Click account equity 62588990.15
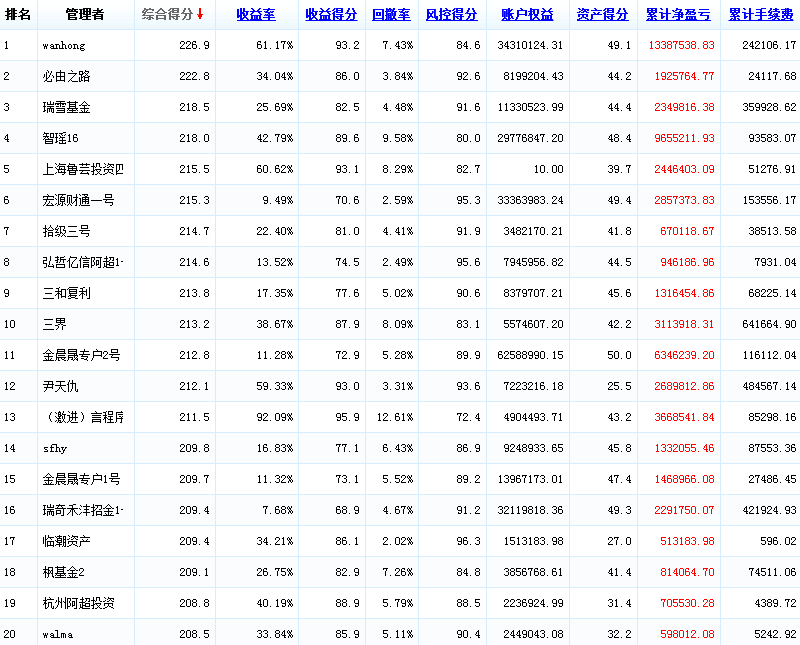The height and width of the screenshot is (645, 800). [x=530, y=355]
